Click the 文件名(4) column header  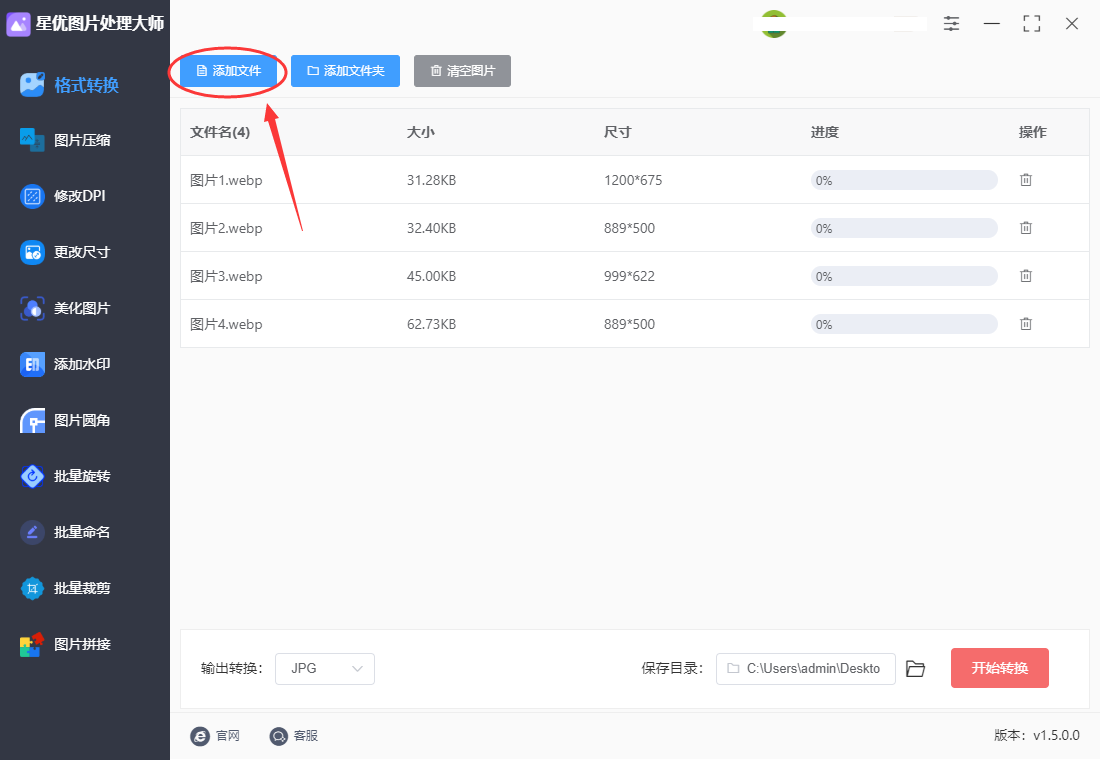click(x=220, y=132)
